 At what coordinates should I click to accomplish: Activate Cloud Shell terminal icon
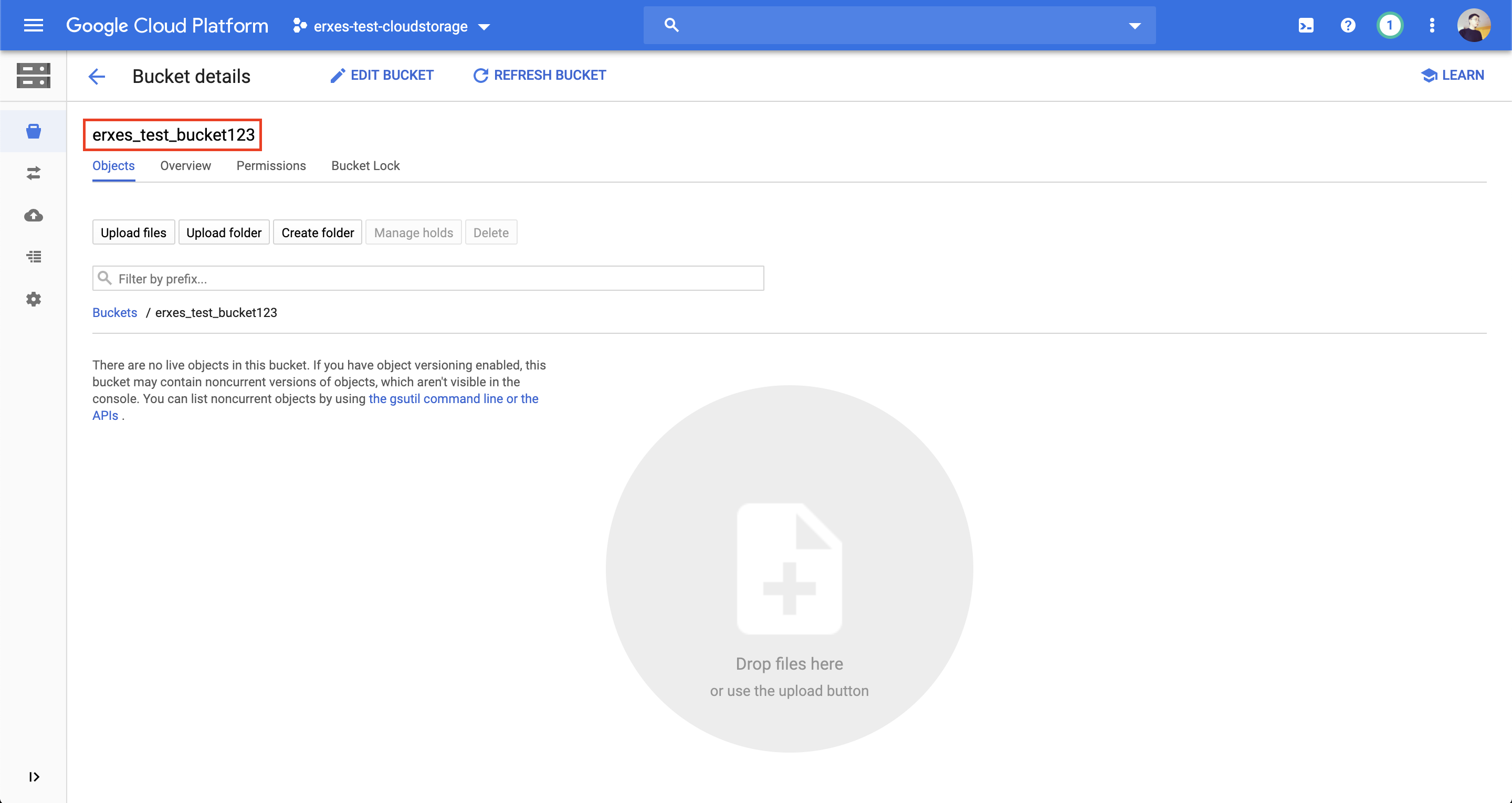coord(1306,25)
